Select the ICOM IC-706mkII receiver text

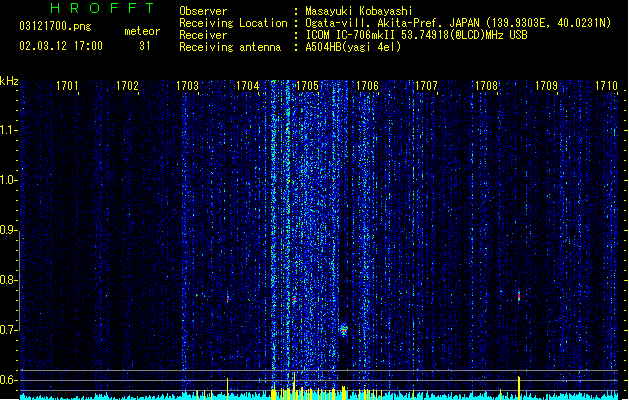[x=416, y=35]
